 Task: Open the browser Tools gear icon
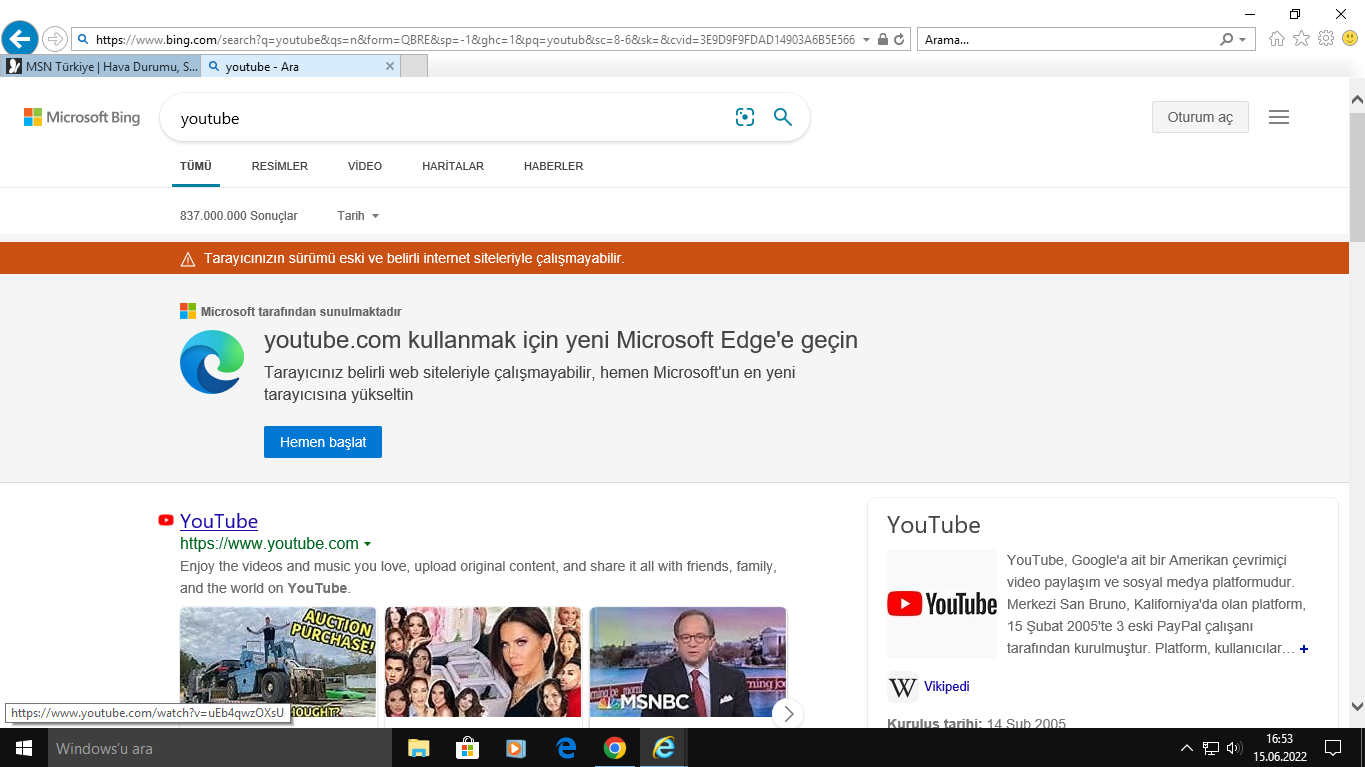coord(1326,39)
